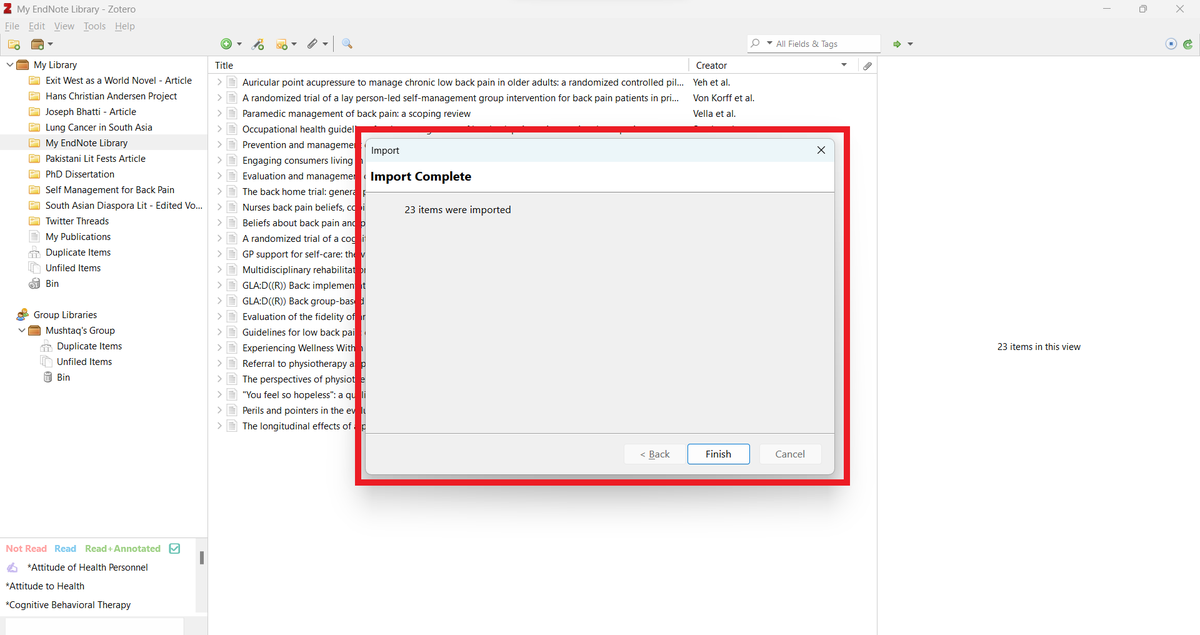Image resolution: width=1200 pixels, height=635 pixels.
Task: Filter by *Cognitive Behavioral Therapy tag
Action: pyautogui.click(x=68, y=605)
